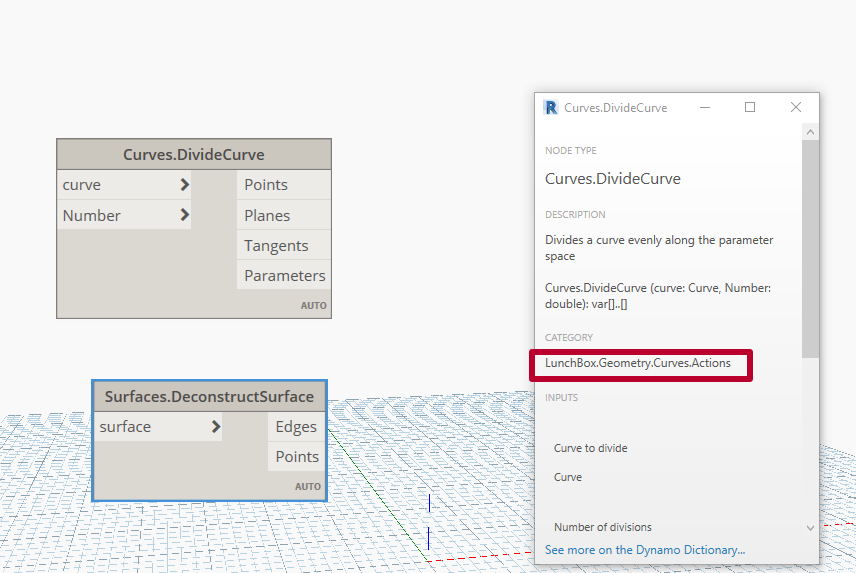Screen dimensions: 856x573
Task: Click the function signature text with var[]..[]
Action: [658, 296]
